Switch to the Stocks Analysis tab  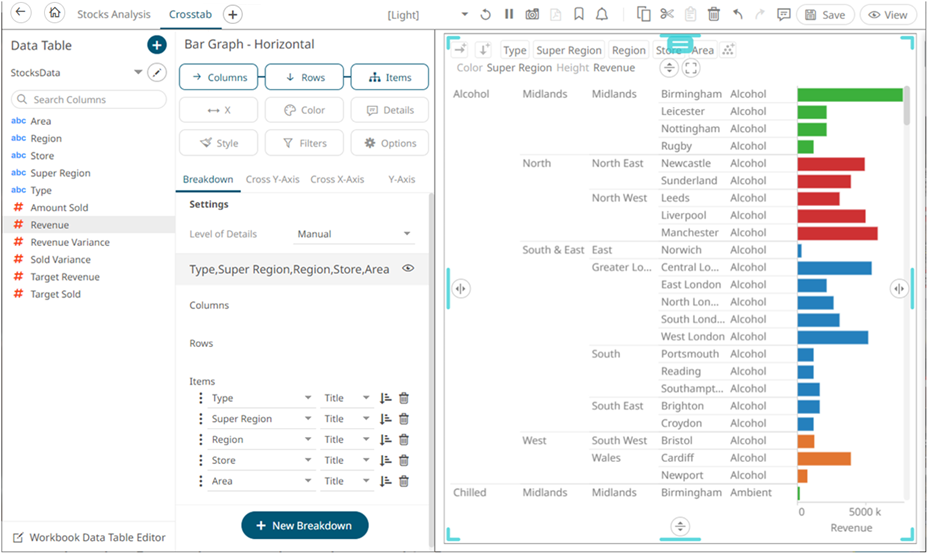(x=114, y=14)
